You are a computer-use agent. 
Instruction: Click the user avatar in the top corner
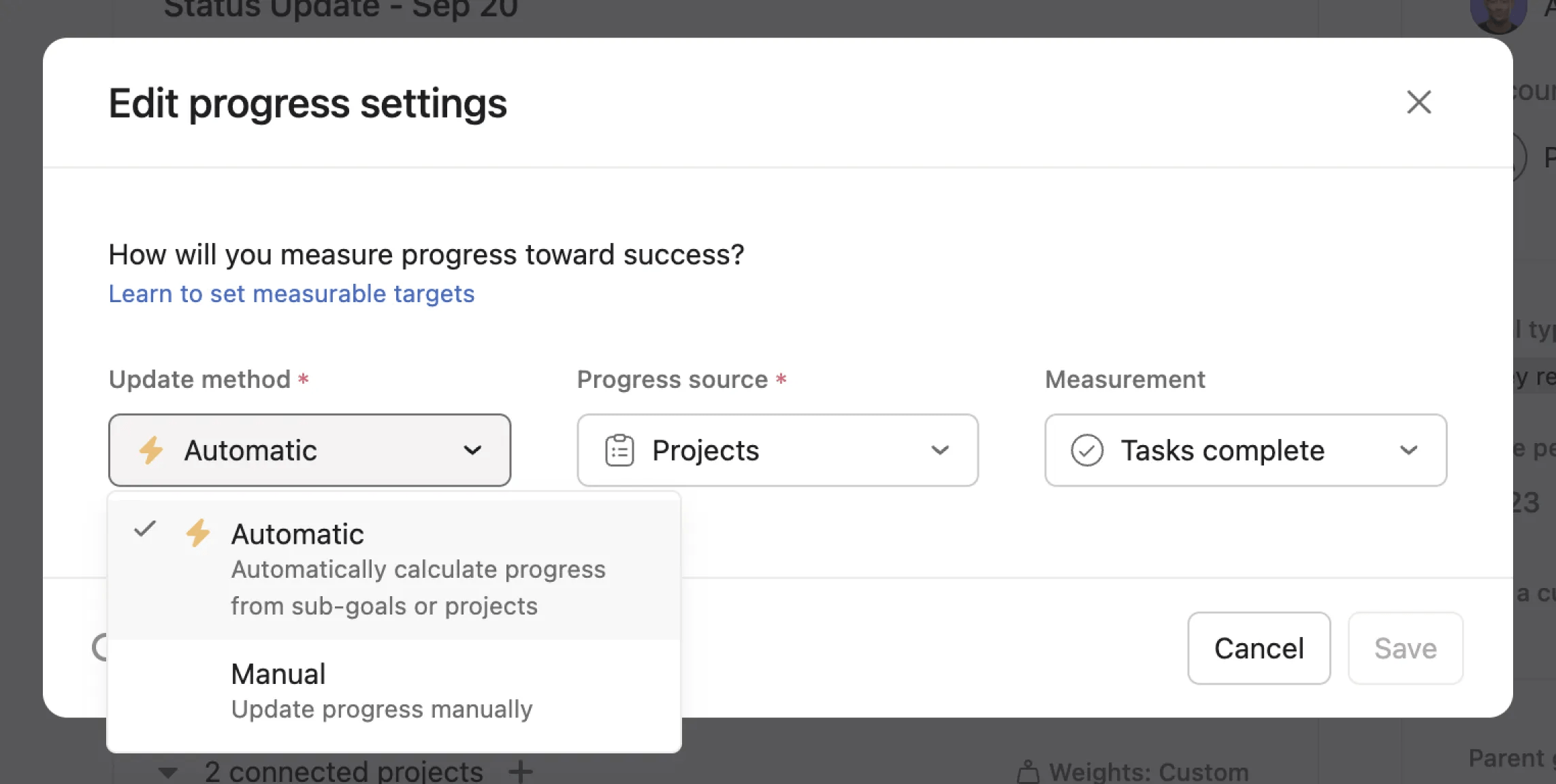click(x=1497, y=15)
